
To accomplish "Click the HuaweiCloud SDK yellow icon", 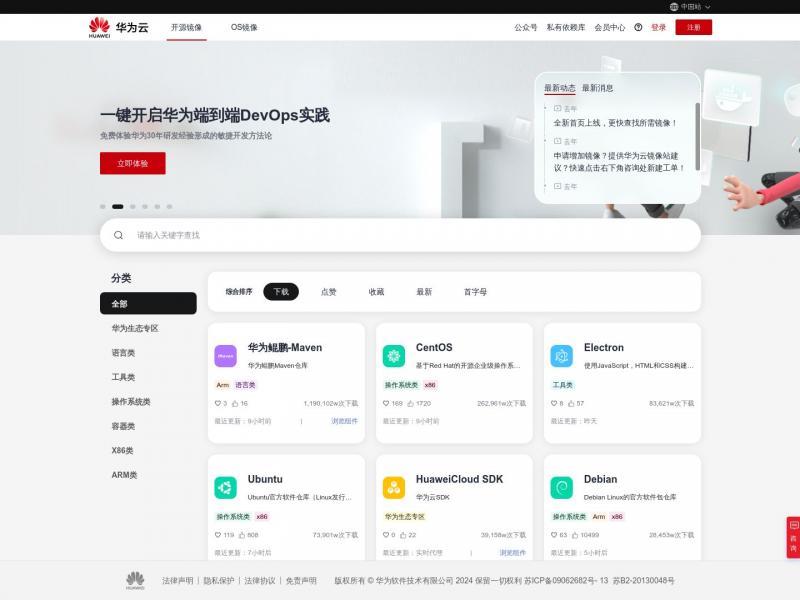I will click(394, 488).
